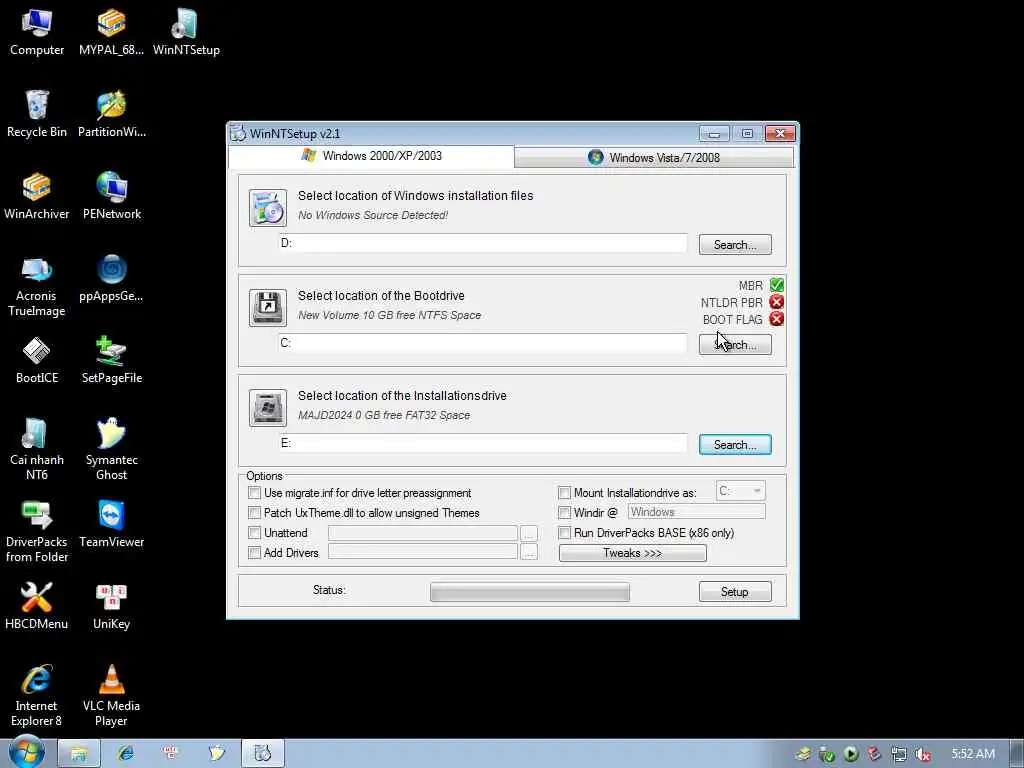Image resolution: width=1024 pixels, height=768 pixels.
Task: Check the Unattend option
Action: [255, 533]
